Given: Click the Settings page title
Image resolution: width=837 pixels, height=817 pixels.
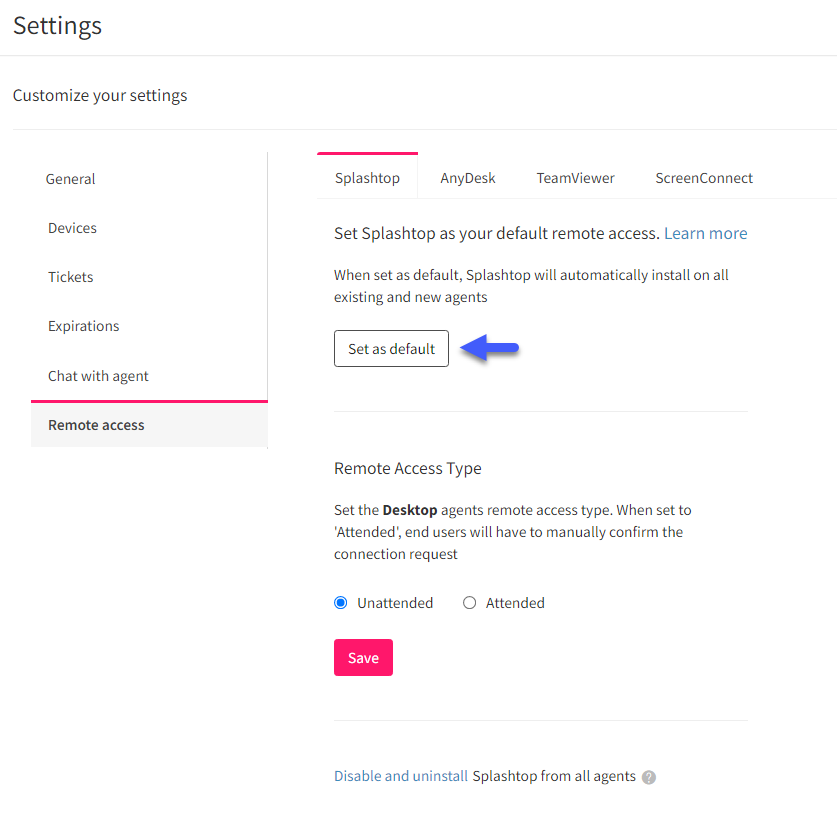Looking at the screenshot, I should [x=57, y=26].
